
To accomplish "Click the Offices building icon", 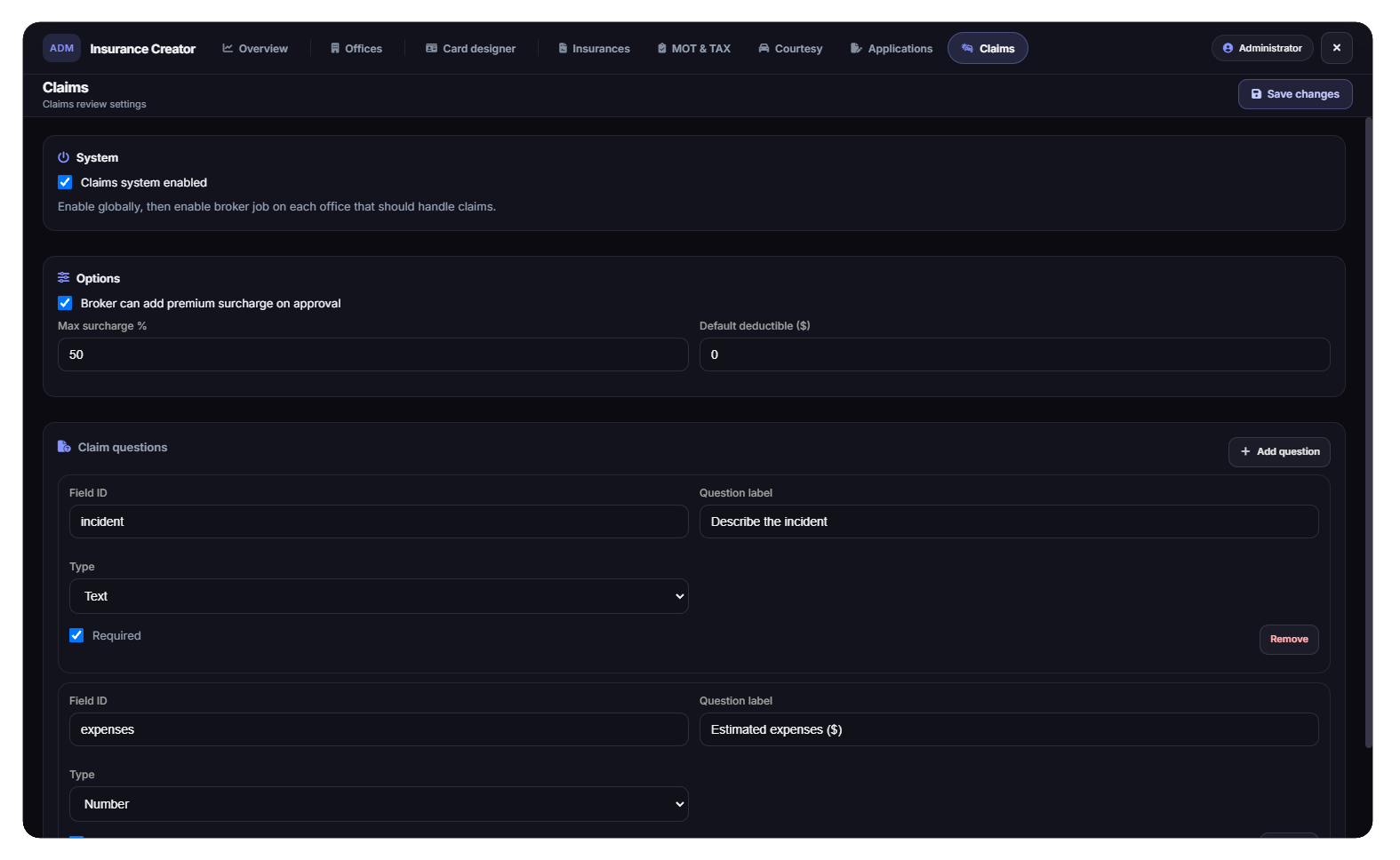I will (335, 48).
